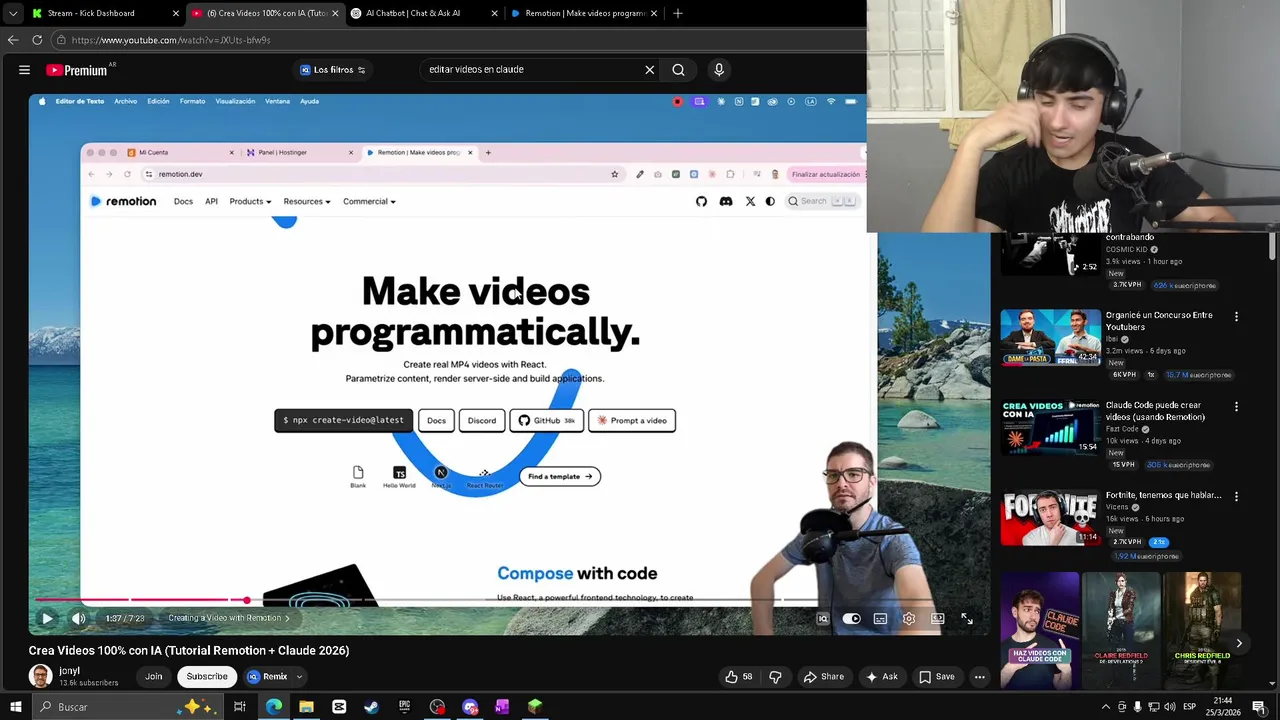Open jonyl channel avatar
This screenshot has width=1280, height=720.
point(40,676)
